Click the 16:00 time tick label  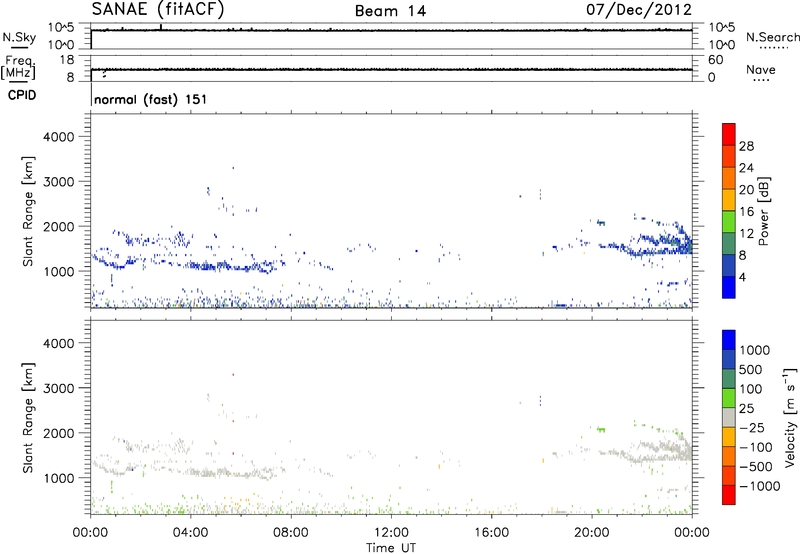(491, 533)
